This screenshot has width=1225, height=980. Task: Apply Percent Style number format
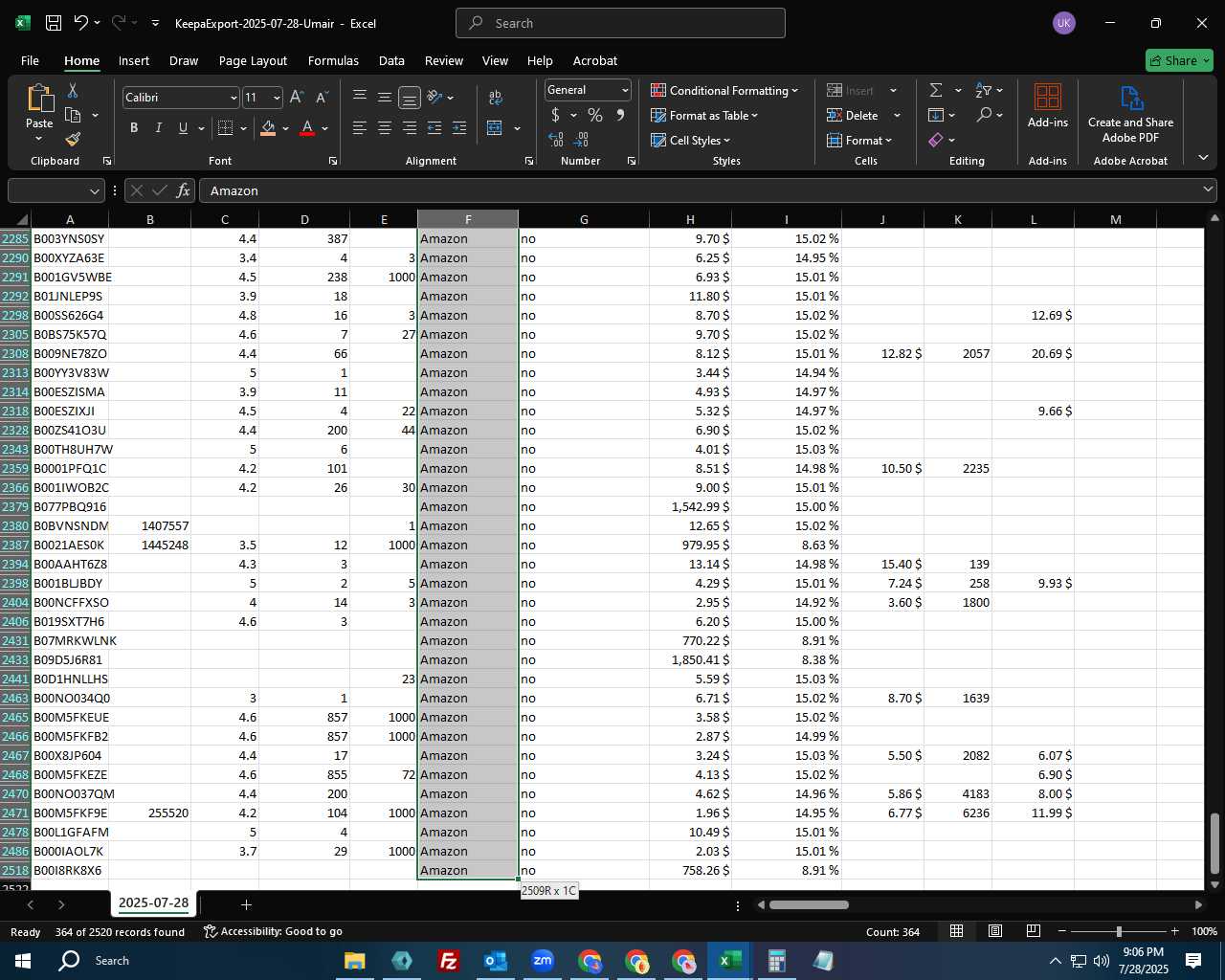coord(595,115)
